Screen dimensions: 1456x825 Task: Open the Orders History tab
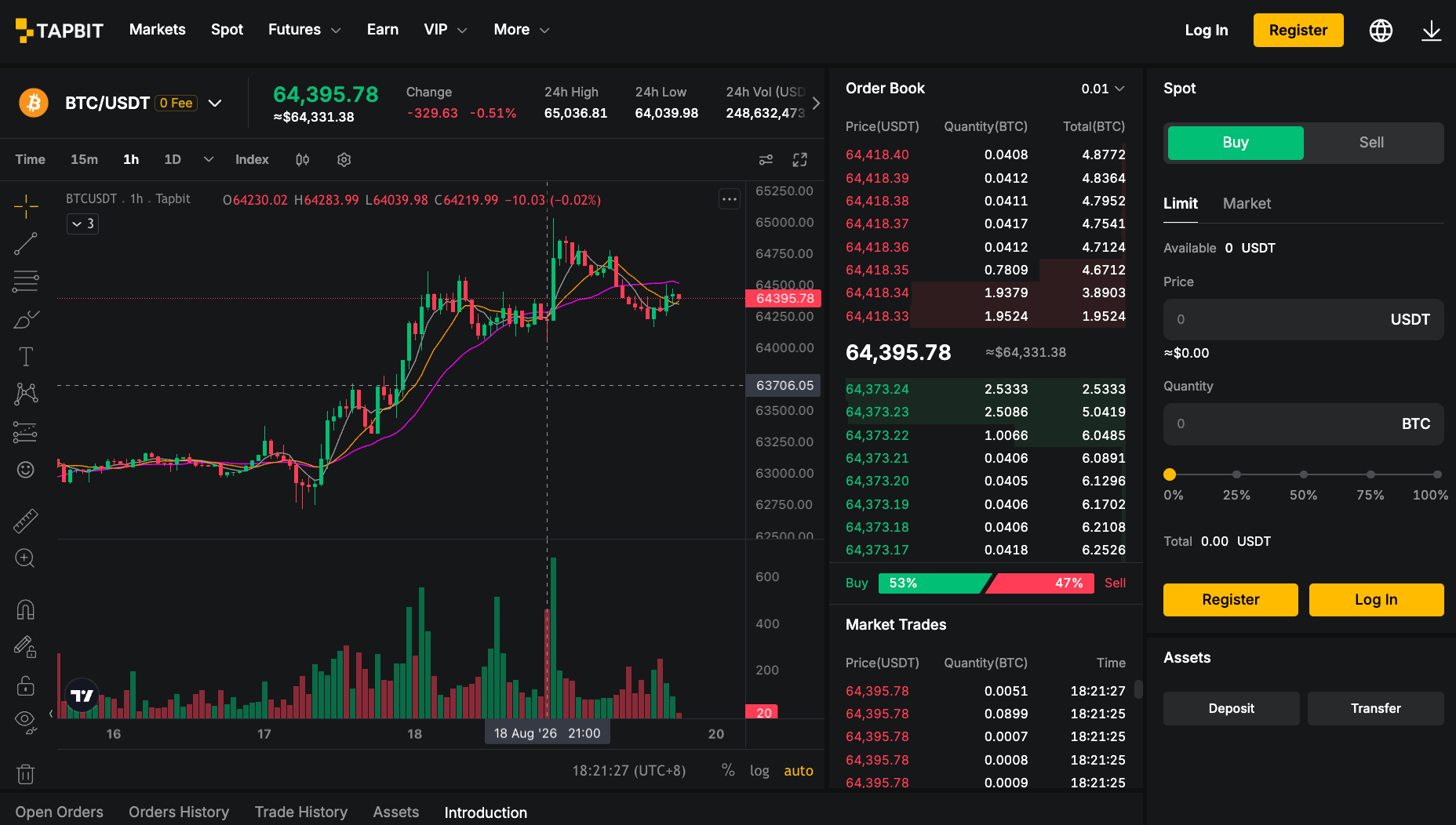pyautogui.click(x=179, y=812)
